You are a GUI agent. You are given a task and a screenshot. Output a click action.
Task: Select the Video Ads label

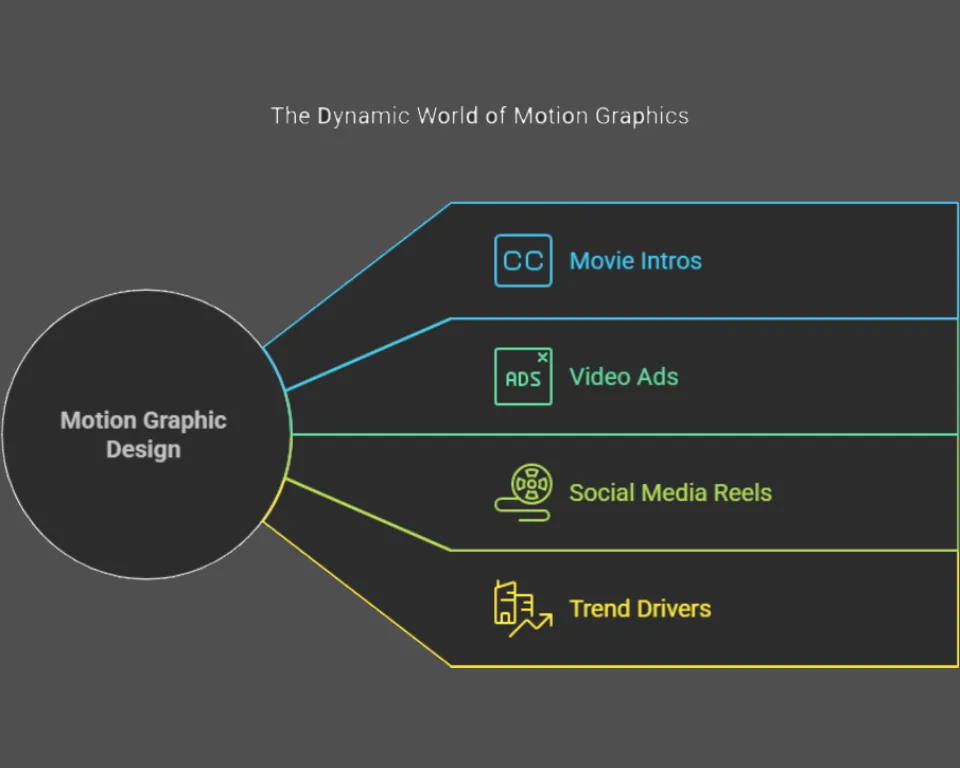point(624,377)
